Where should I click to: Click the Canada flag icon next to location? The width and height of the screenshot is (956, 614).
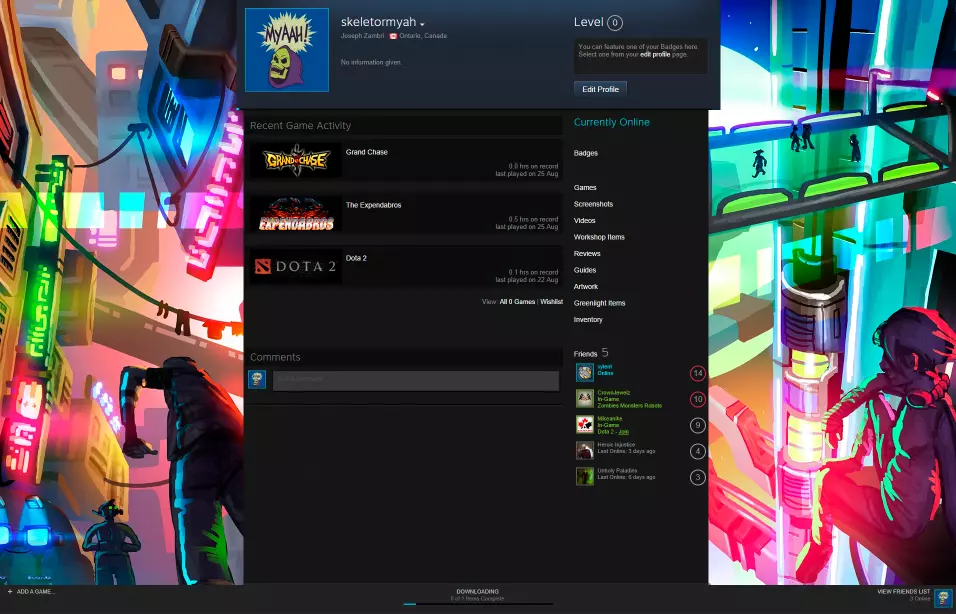pyautogui.click(x=393, y=36)
